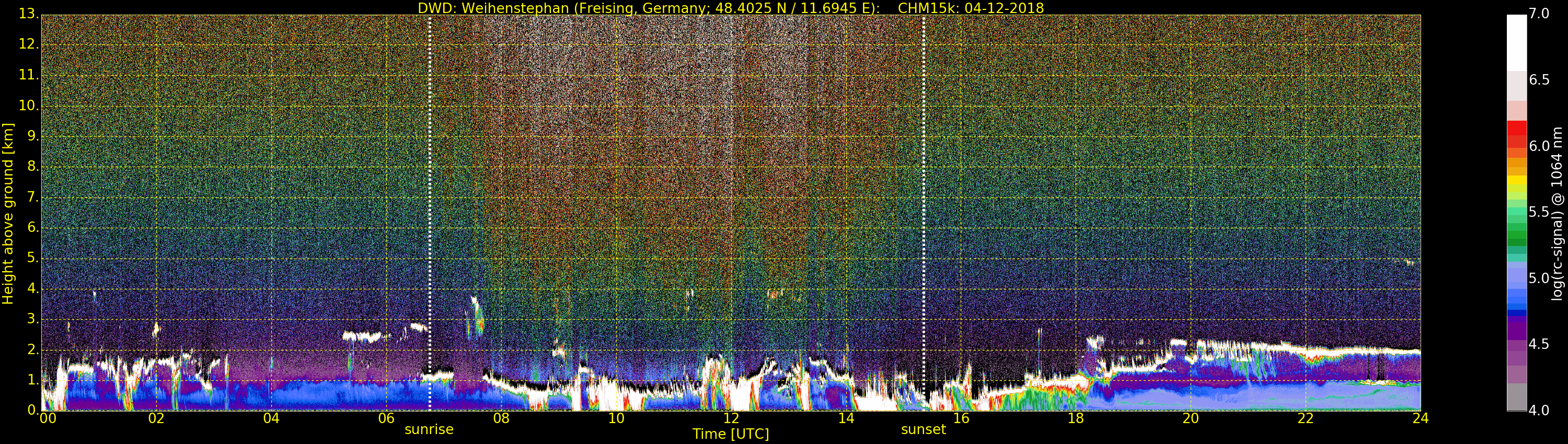Click the 'Time [UTC]' axis label
The height and width of the screenshot is (444, 1568).
(x=731, y=434)
